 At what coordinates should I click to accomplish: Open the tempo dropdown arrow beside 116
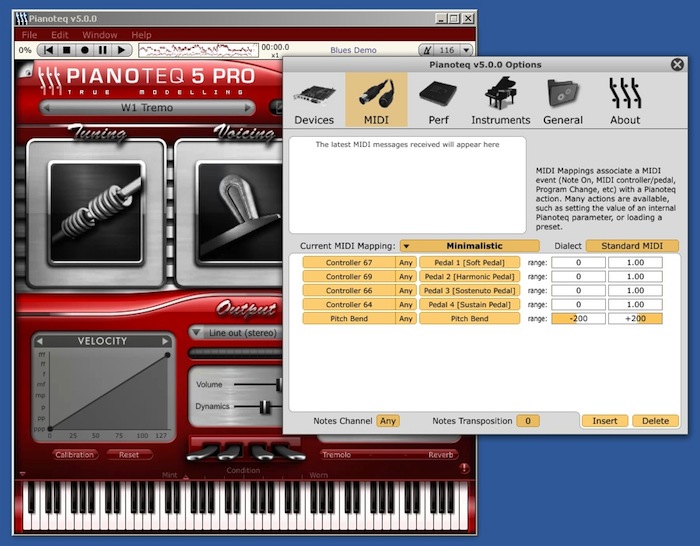(466, 50)
